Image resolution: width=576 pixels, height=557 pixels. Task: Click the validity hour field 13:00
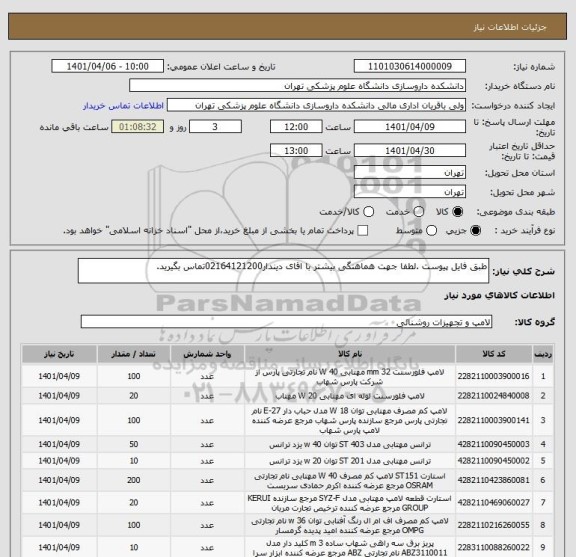pyautogui.click(x=296, y=151)
